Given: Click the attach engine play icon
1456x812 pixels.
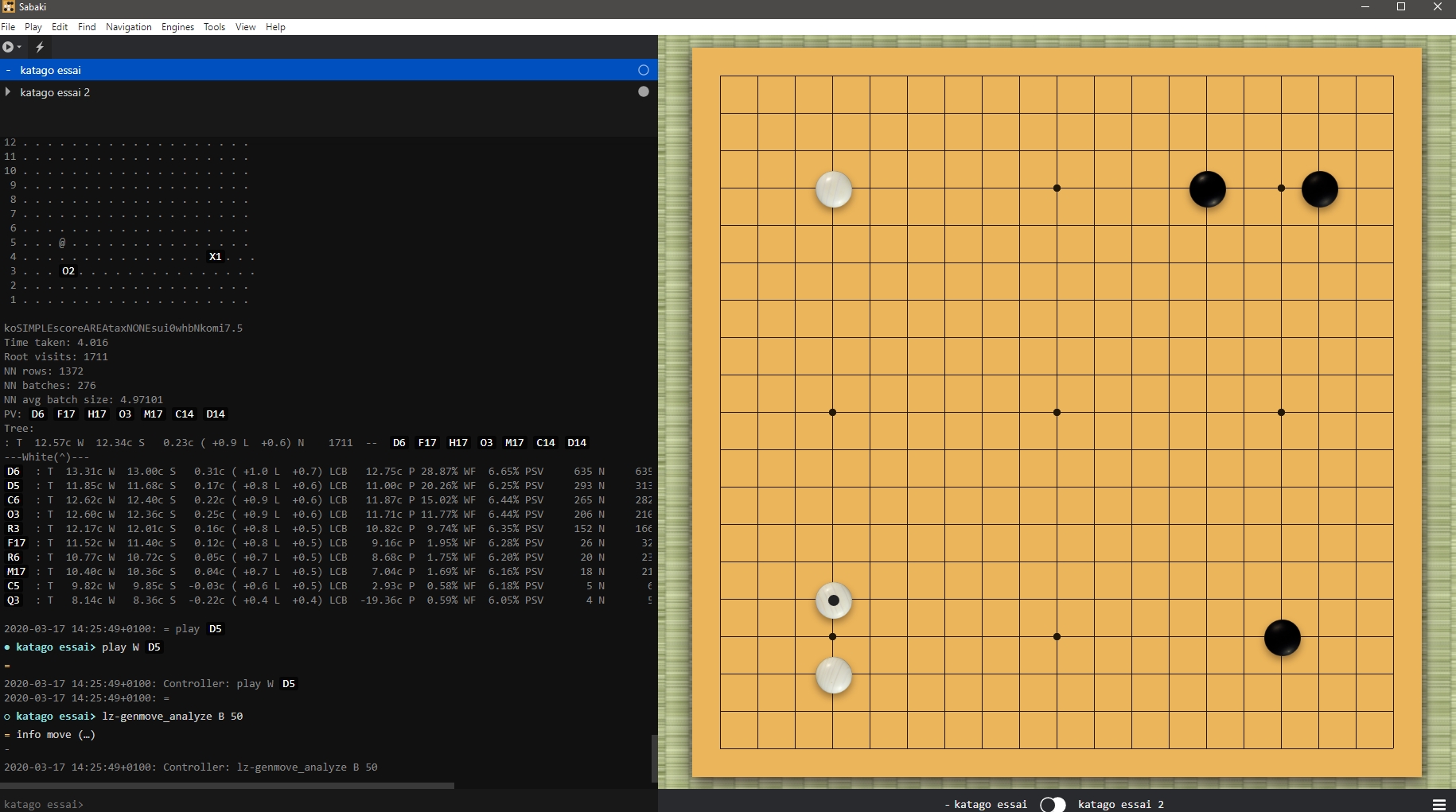Looking at the screenshot, I should pos(8,47).
